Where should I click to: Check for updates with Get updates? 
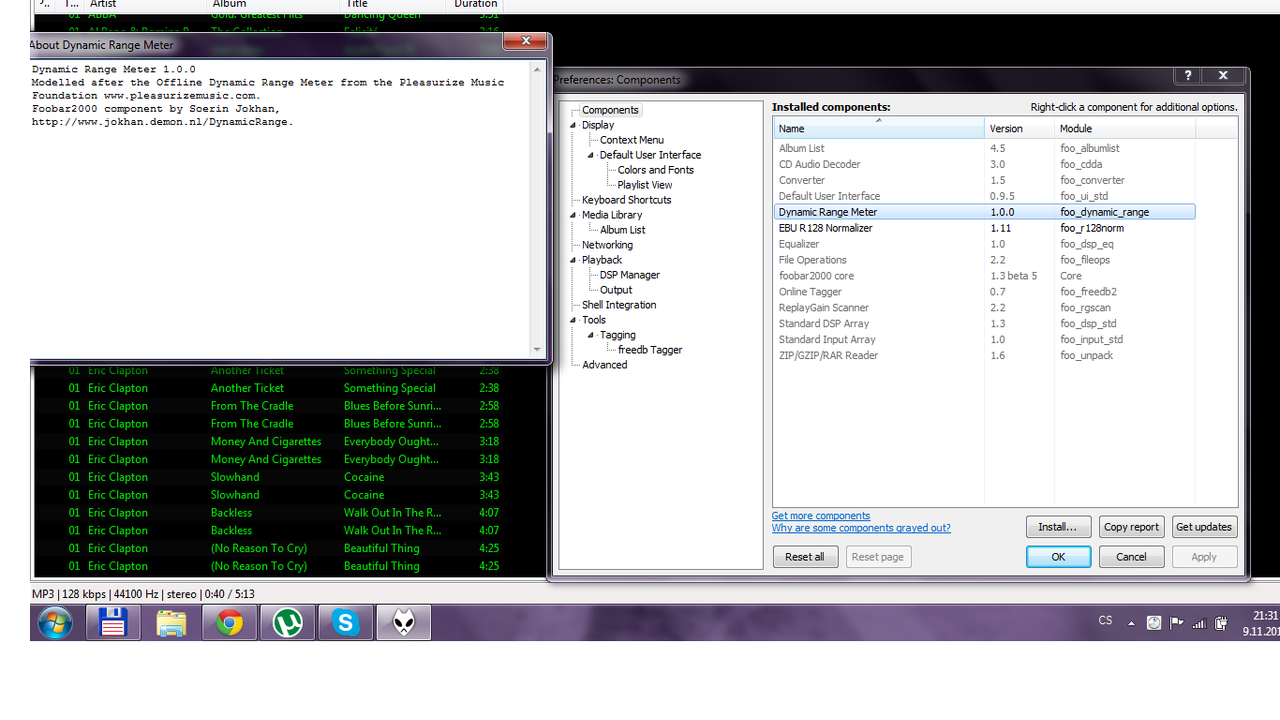(1204, 527)
